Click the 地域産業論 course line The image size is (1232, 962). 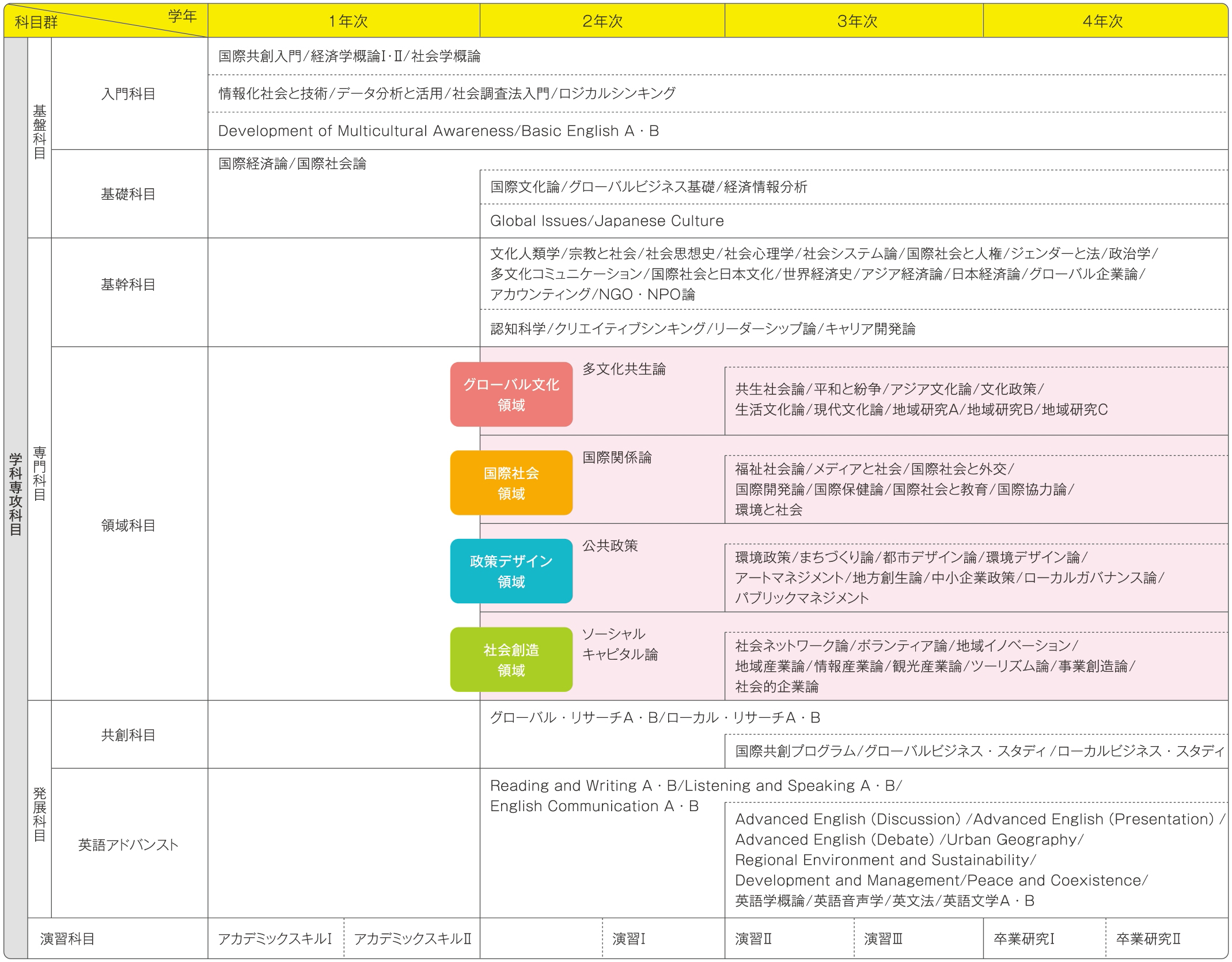coord(935,666)
